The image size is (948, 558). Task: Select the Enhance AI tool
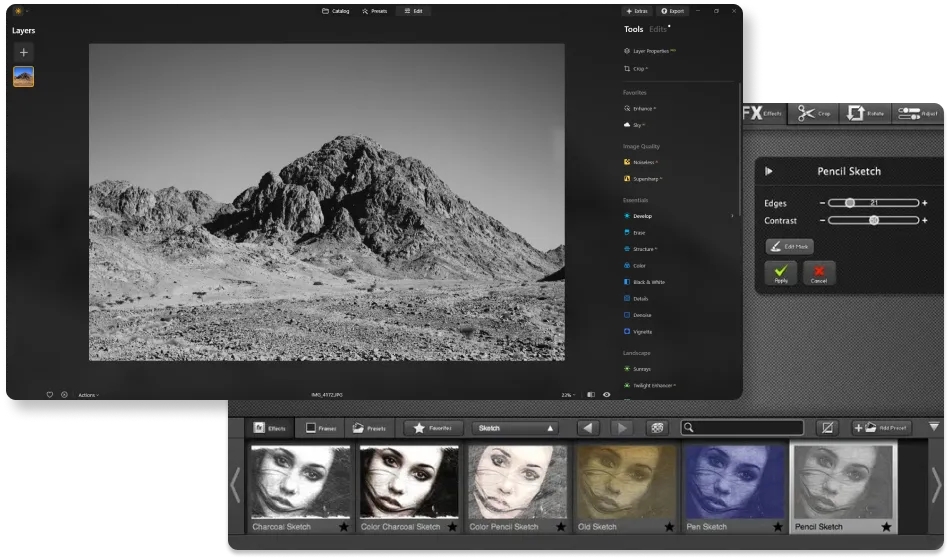pyautogui.click(x=640, y=108)
